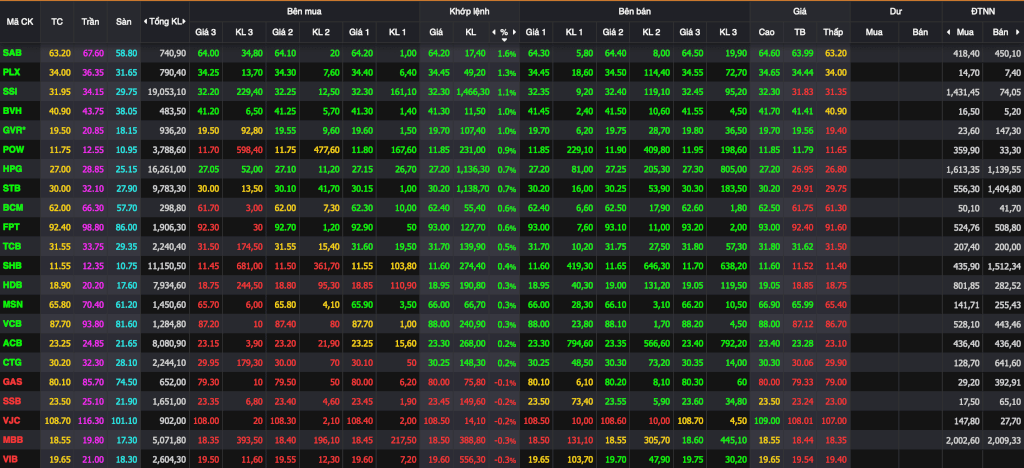Screen dimensions: 1024x468
Task: Click the right arrow beside % column header
Action: tap(515, 31)
